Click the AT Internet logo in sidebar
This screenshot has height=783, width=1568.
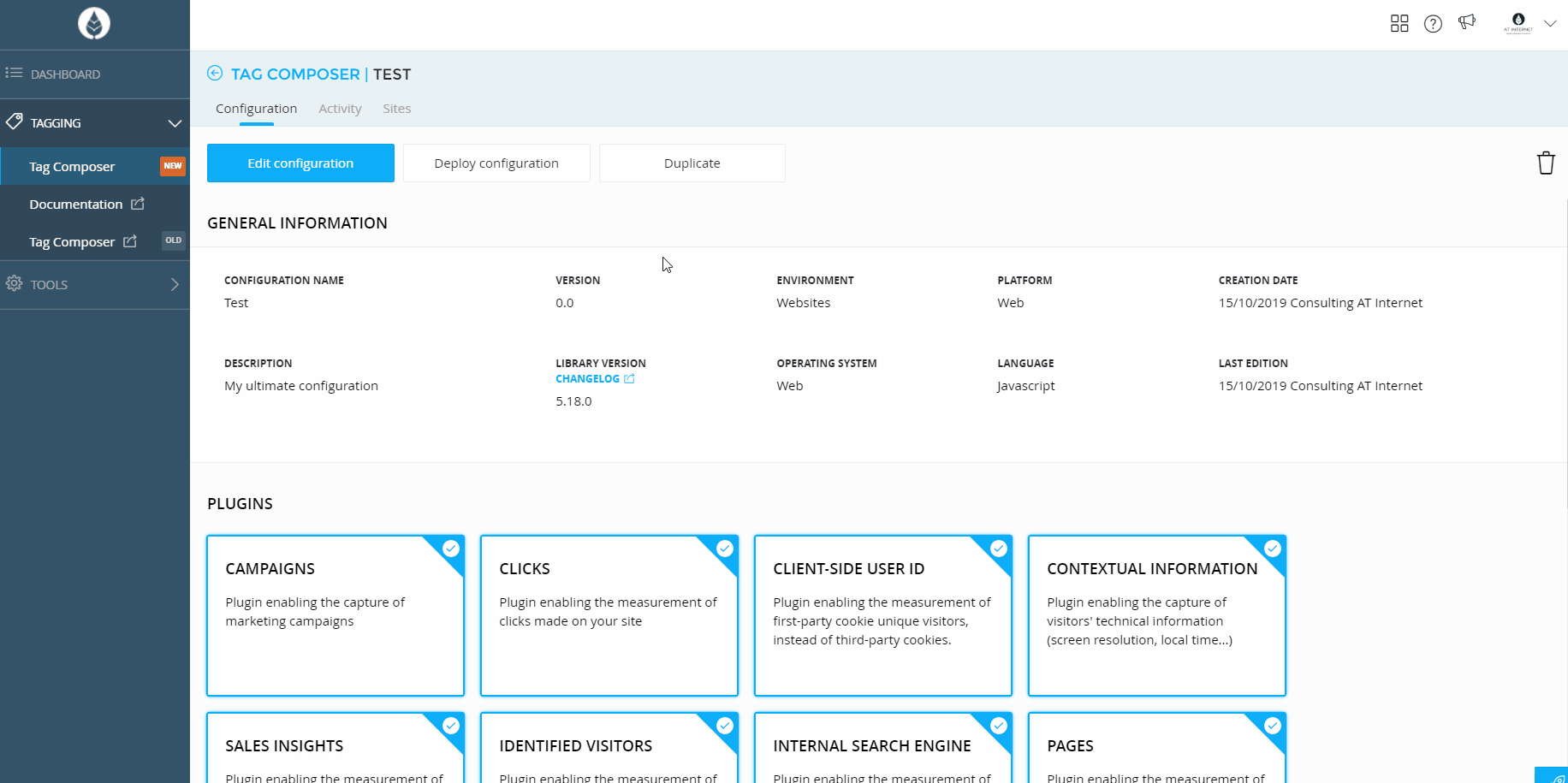[94, 24]
